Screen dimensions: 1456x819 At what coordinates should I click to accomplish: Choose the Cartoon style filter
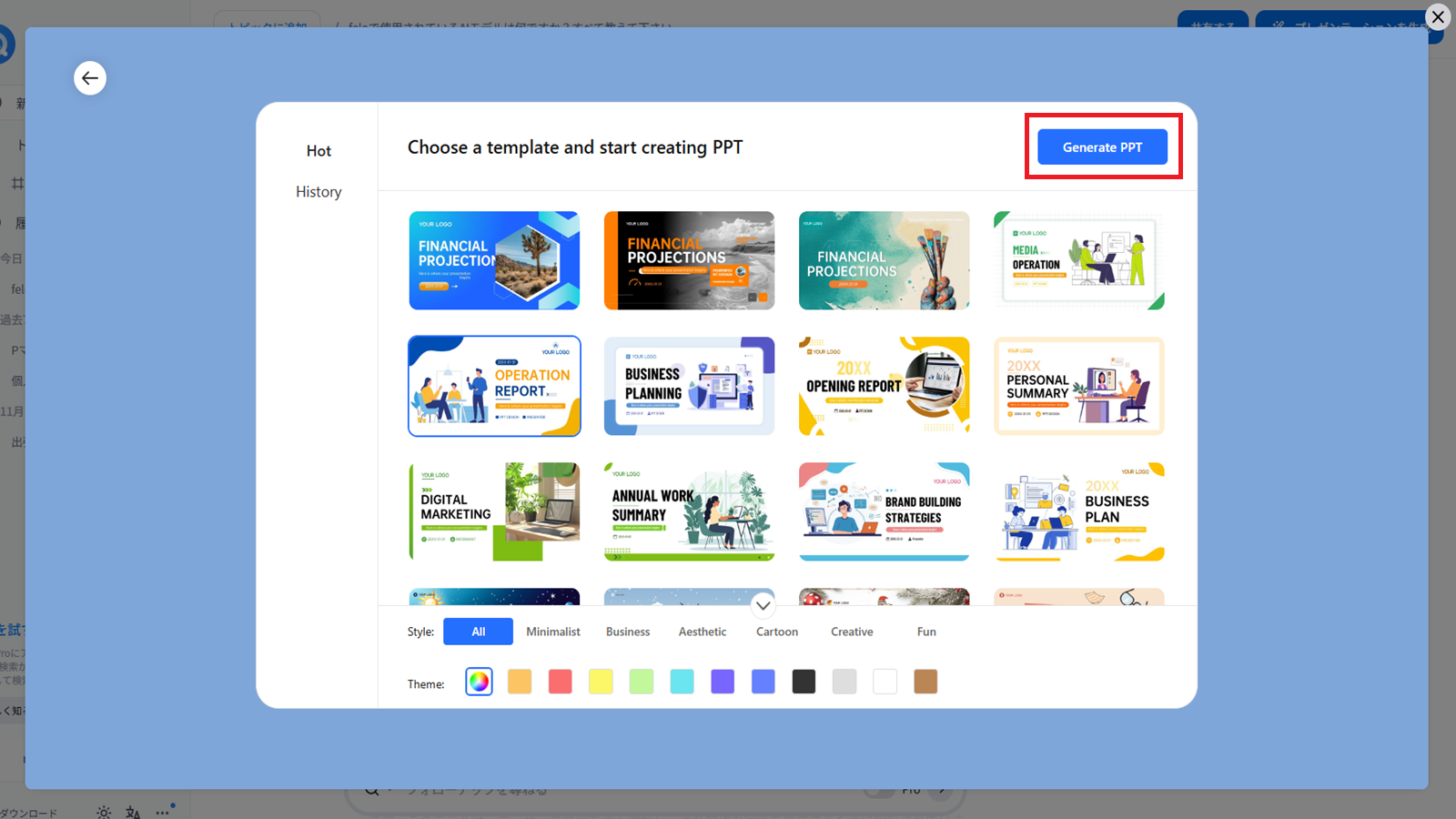[776, 632]
